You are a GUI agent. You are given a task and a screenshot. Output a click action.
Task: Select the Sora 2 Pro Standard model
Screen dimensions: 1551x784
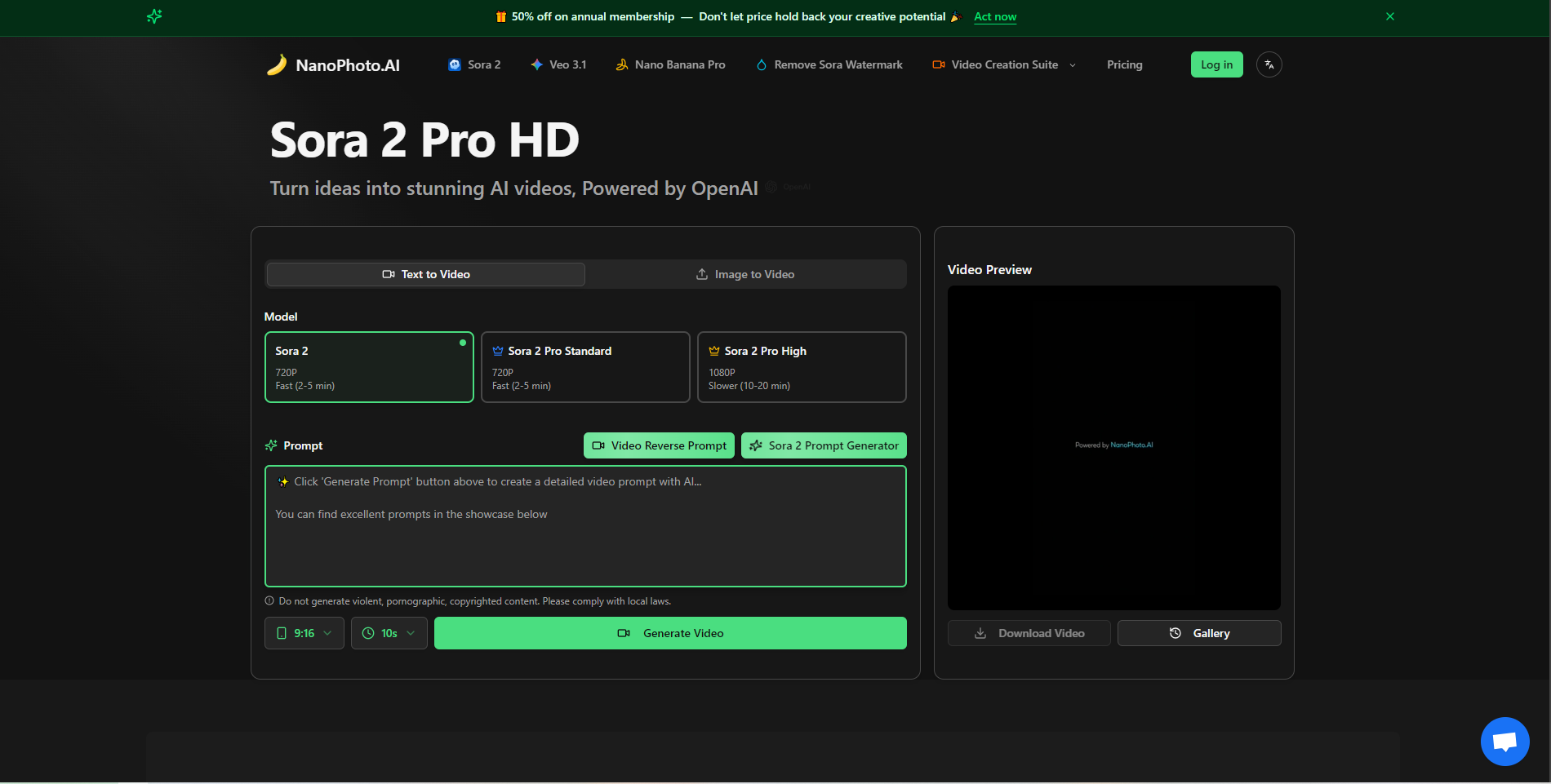tap(585, 367)
